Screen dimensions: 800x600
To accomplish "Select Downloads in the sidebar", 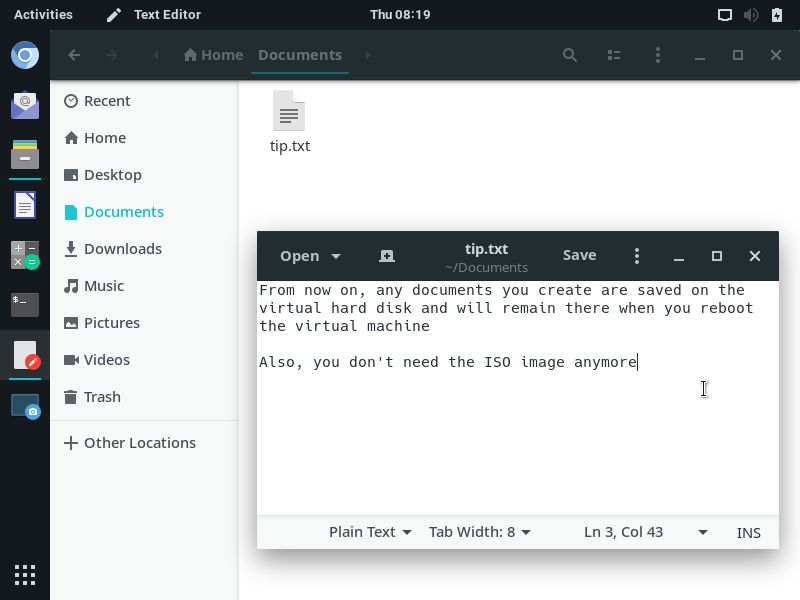I will coord(122,249).
